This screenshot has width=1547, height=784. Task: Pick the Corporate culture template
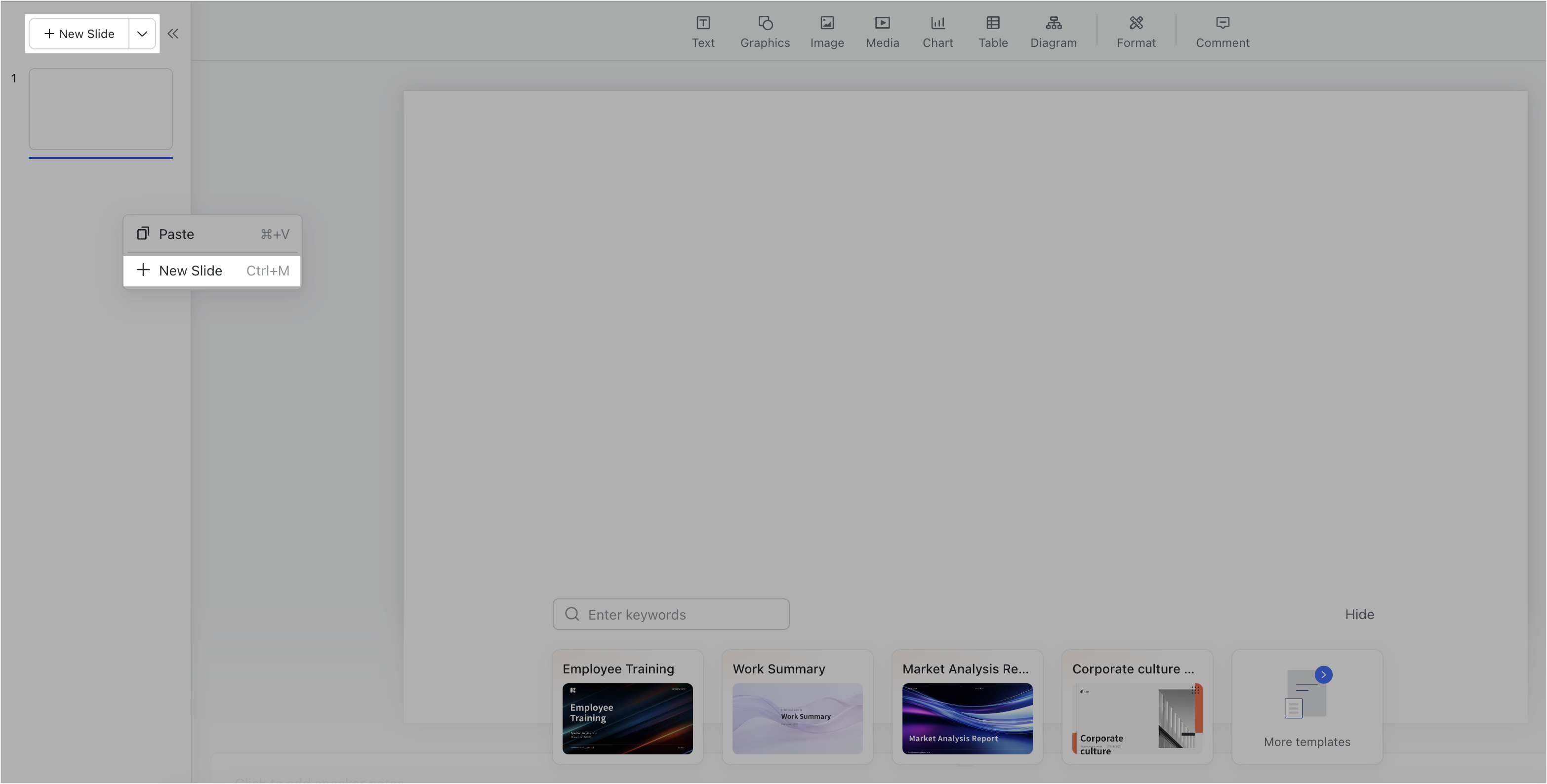tap(1137, 706)
